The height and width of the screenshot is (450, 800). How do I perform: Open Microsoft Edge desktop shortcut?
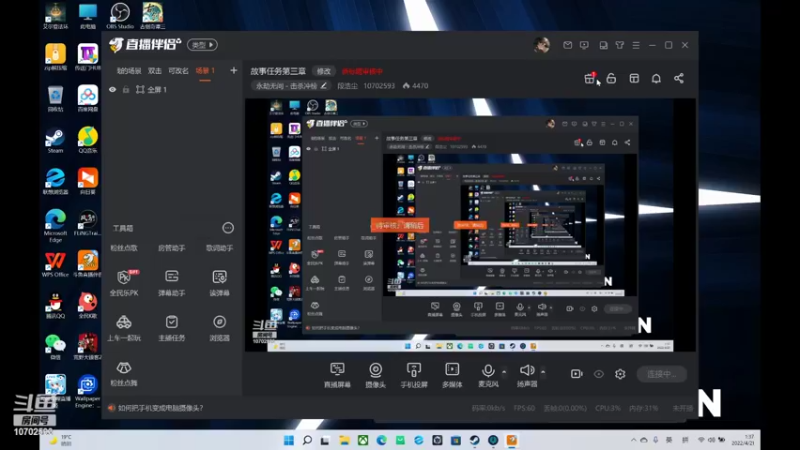click(x=56, y=226)
